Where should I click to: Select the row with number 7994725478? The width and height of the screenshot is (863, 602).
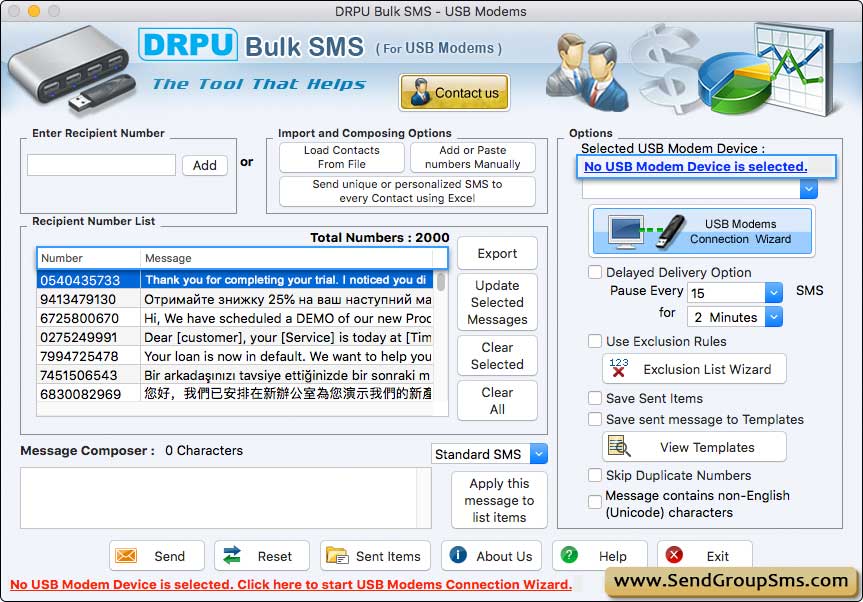(236, 356)
